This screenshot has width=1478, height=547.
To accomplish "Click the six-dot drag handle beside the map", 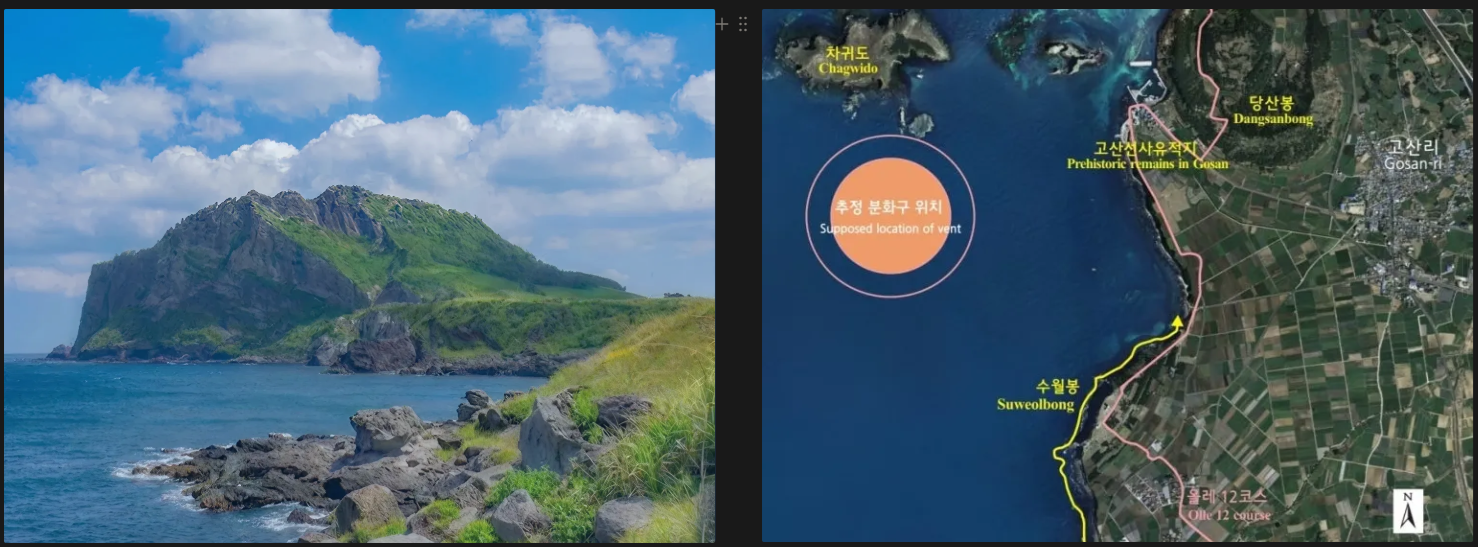I will pyautogui.click(x=743, y=25).
